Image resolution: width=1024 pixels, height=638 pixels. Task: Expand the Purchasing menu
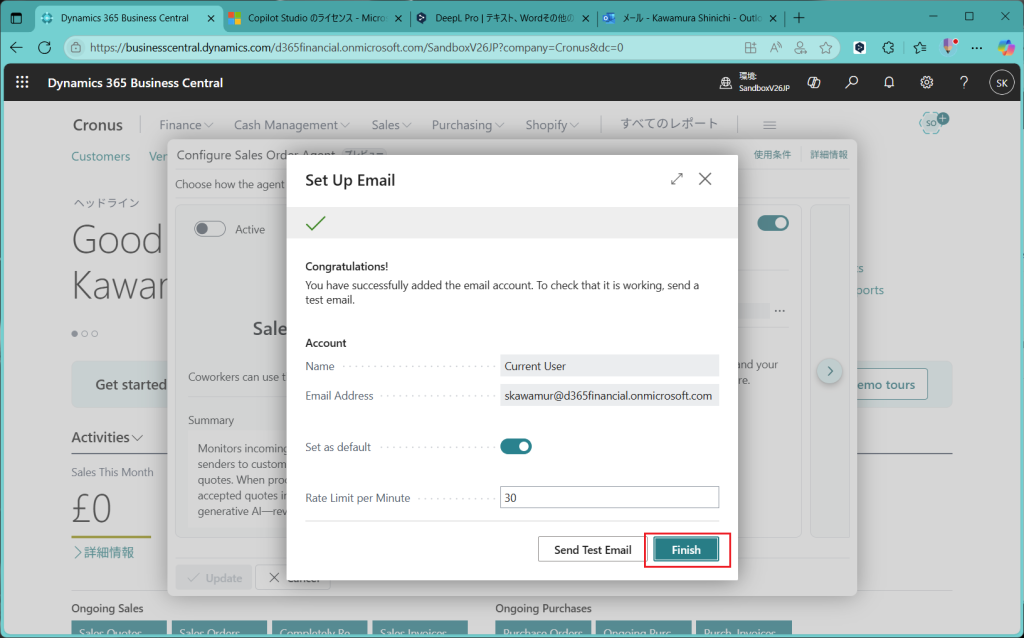point(468,125)
